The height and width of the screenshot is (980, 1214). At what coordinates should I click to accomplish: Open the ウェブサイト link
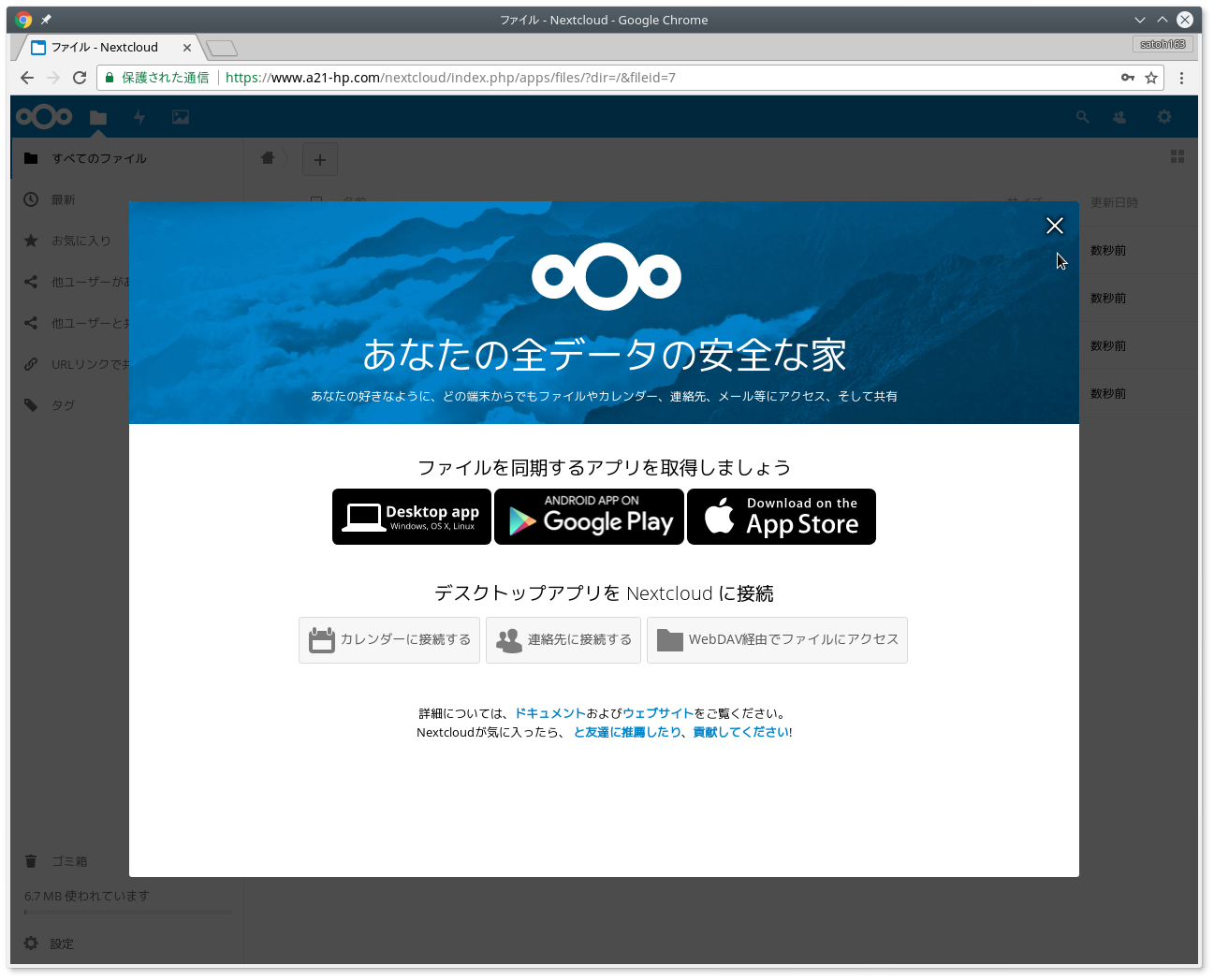click(658, 713)
